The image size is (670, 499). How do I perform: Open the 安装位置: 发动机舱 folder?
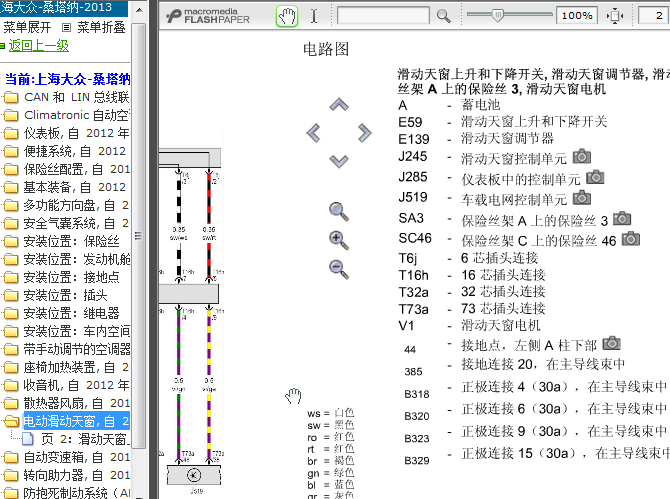coord(66,259)
